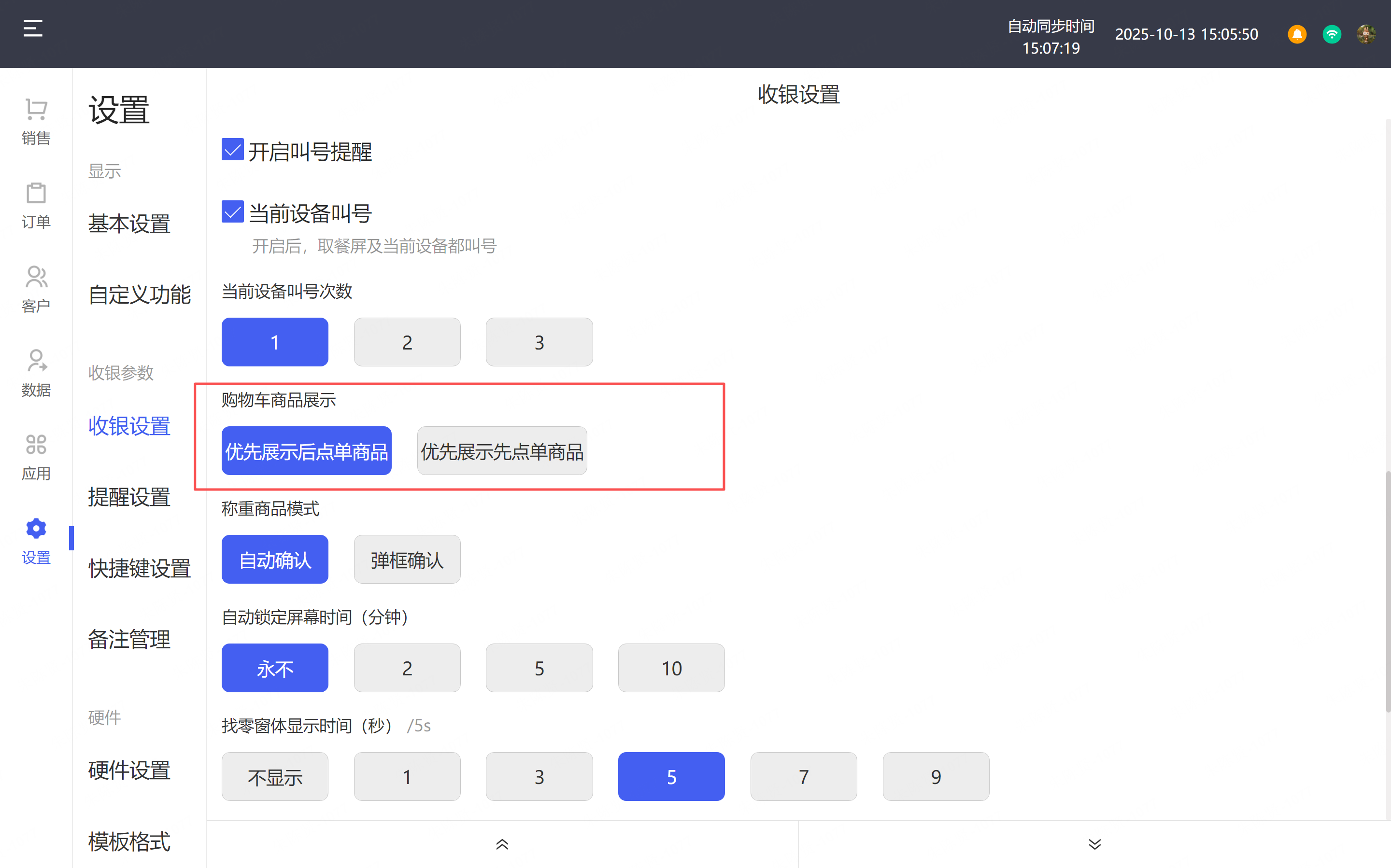Uncheck the 开启叫号提醒 checkbox

[233, 150]
